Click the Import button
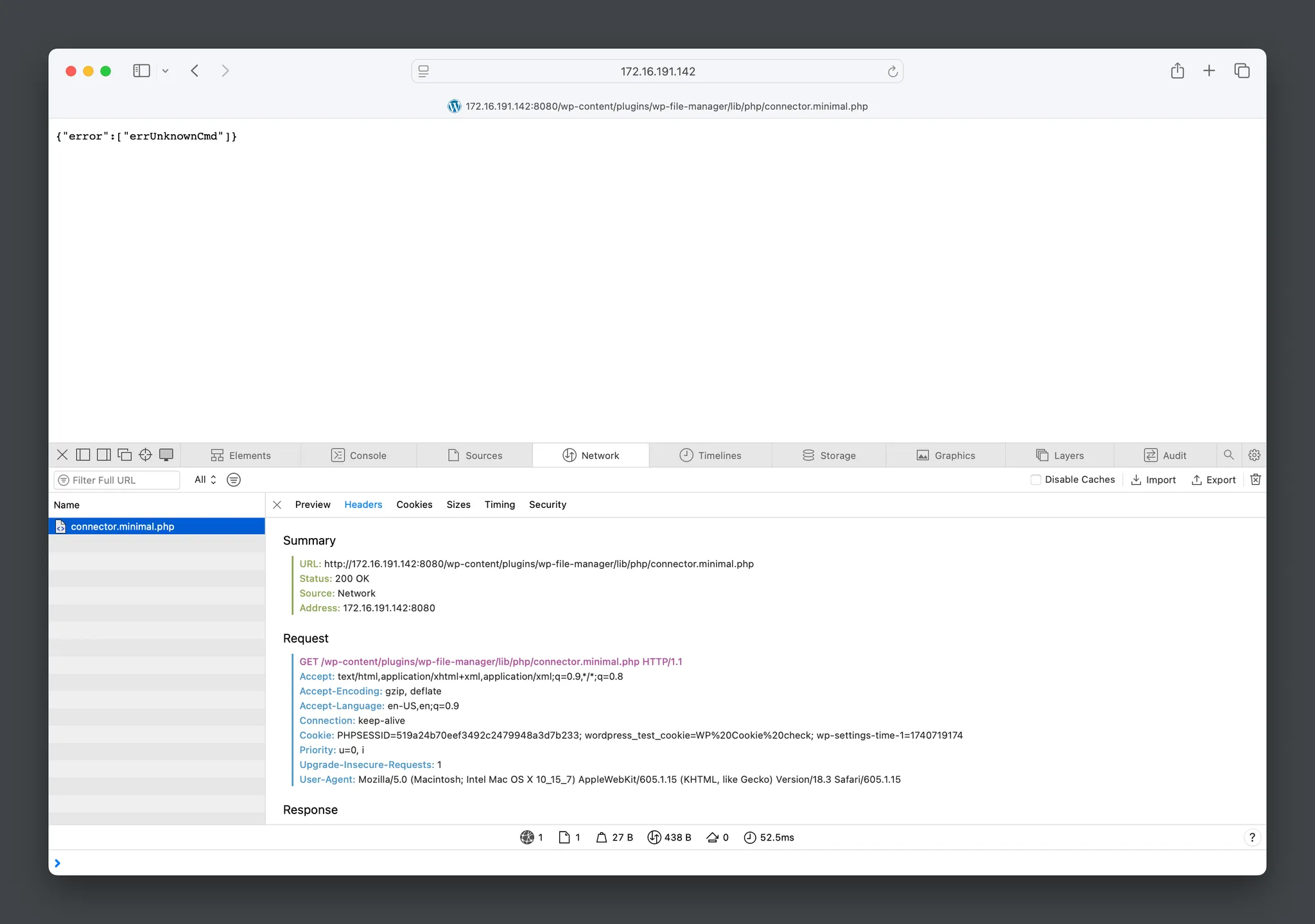The height and width of the screenshot is (924, 1315). [x=1153, y=480]
